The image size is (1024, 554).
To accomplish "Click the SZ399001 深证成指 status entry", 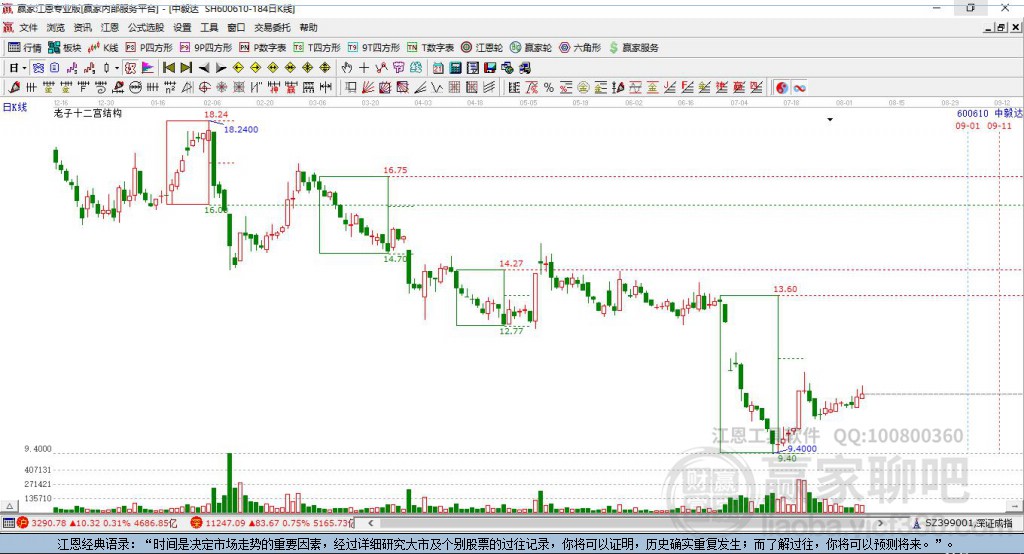I will point(963,523).
